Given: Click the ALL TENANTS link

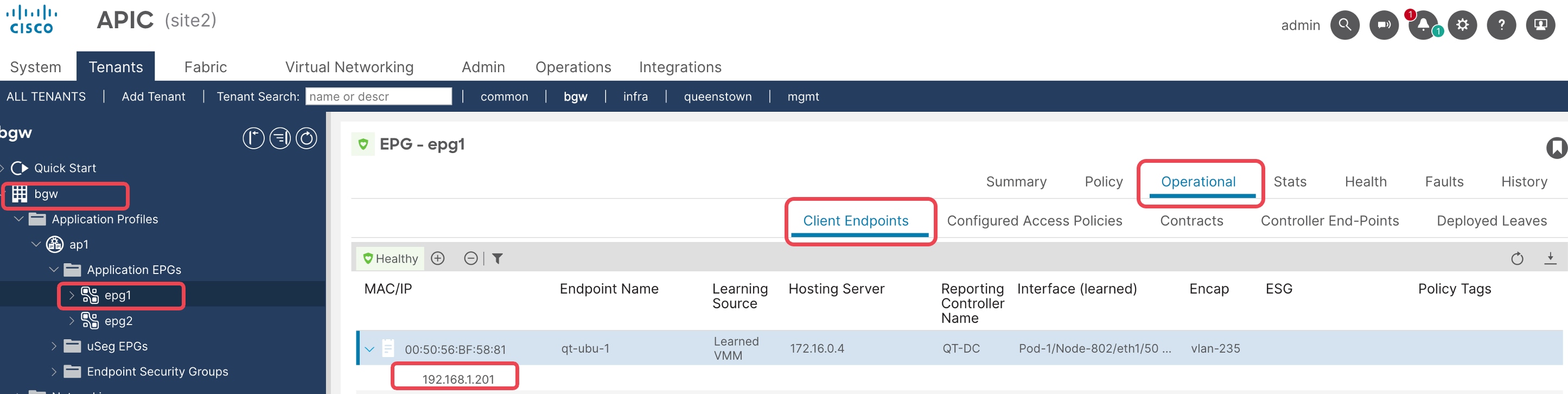Looking at the screenshot, I should (x=46, y=96).
